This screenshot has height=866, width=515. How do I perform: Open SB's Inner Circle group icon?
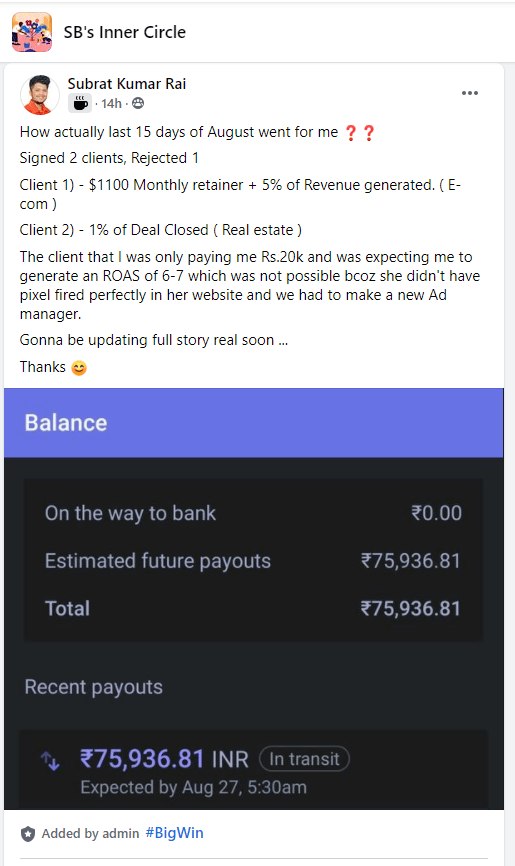point(32,32)
